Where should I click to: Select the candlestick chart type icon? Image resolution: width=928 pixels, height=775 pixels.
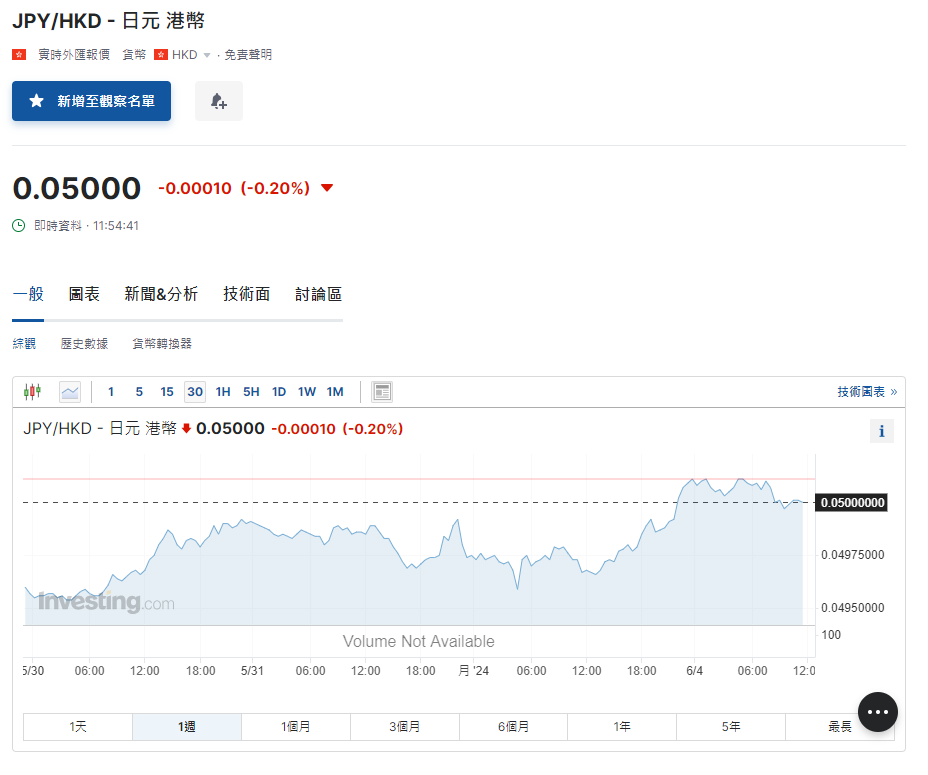point(33,392)
